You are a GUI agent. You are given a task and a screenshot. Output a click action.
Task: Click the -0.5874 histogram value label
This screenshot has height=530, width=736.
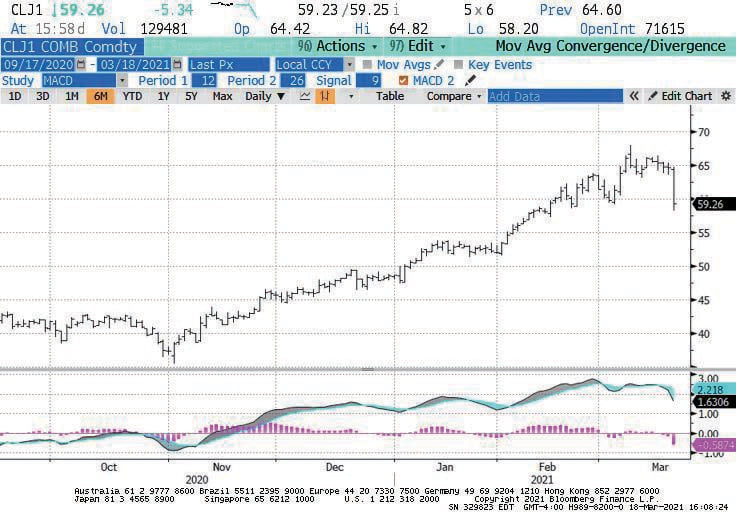tap(714, 445)
